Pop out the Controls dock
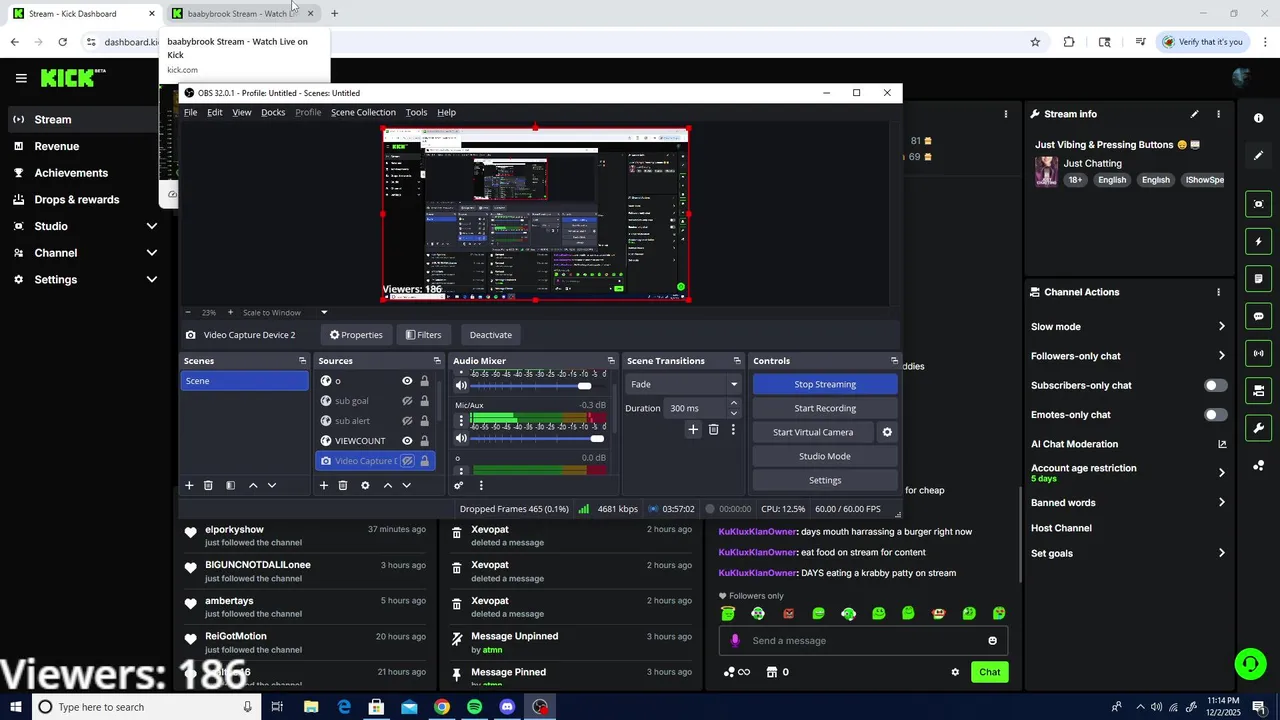 tap(894, 361)
